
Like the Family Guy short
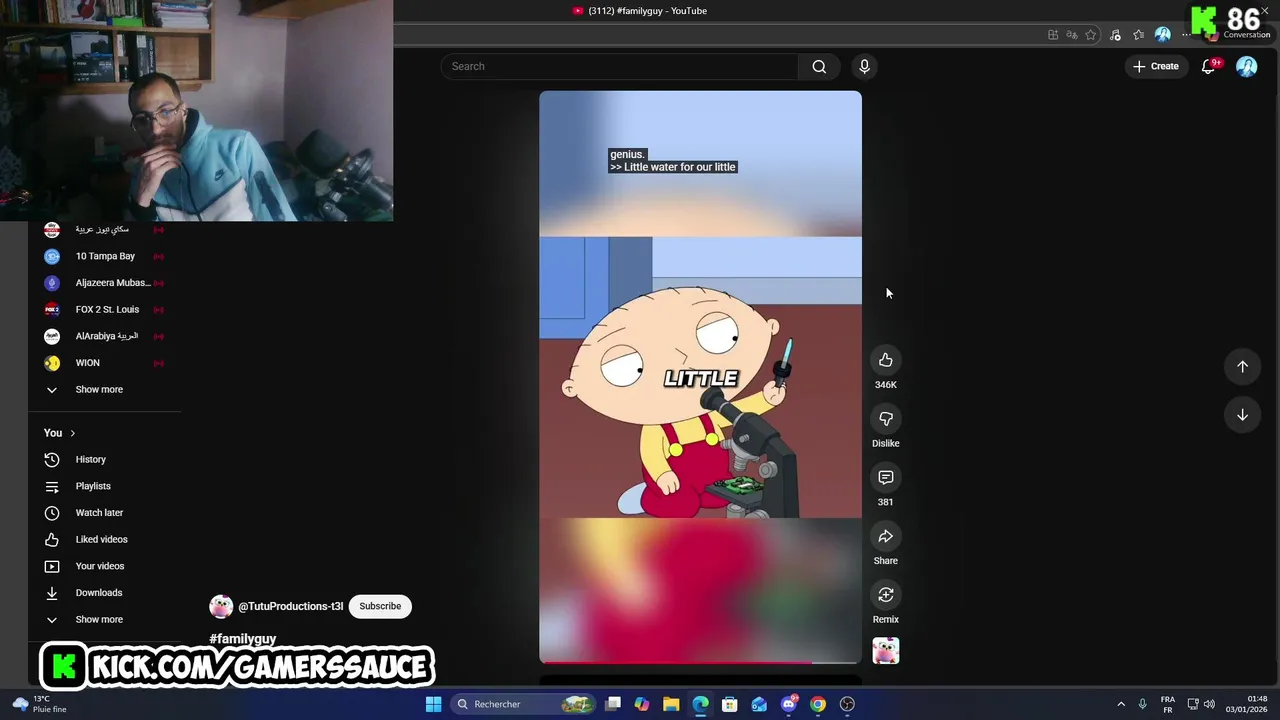(885, 360)
